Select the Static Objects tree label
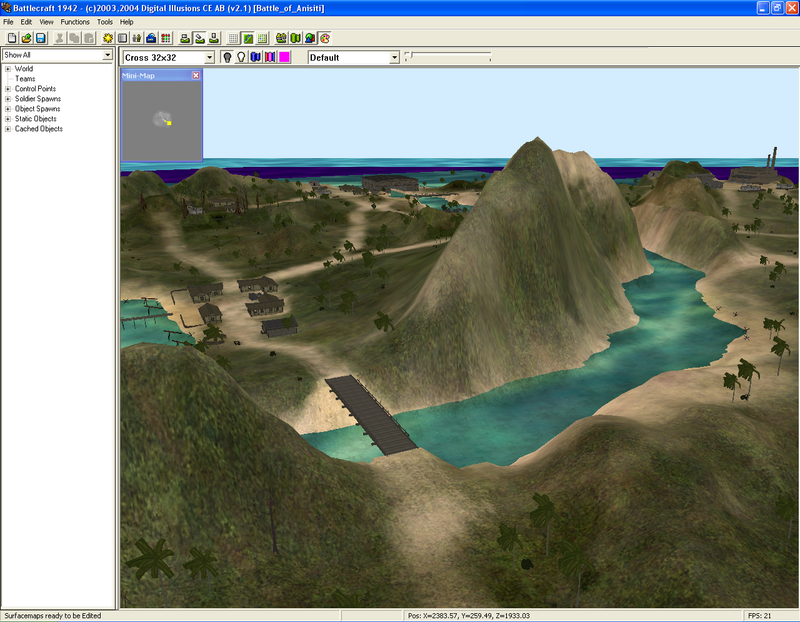The height and width of the screenshot is (622, 800). [x=36, y=119]
